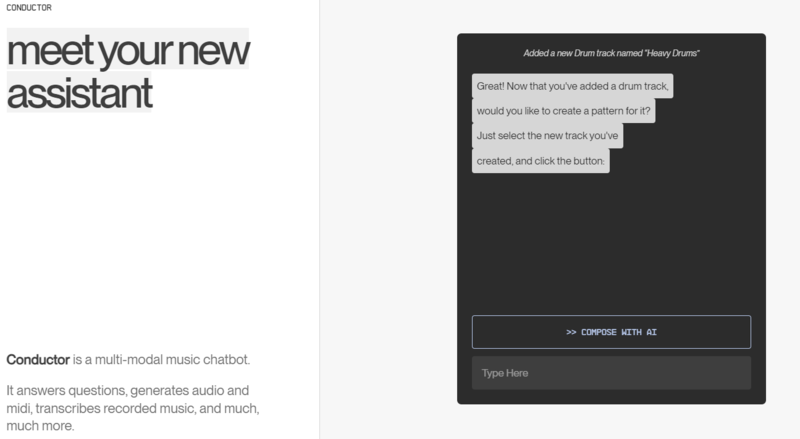
Task: Click the double-arrow symbol in the compose button
Action: click(x=571, y=332)
